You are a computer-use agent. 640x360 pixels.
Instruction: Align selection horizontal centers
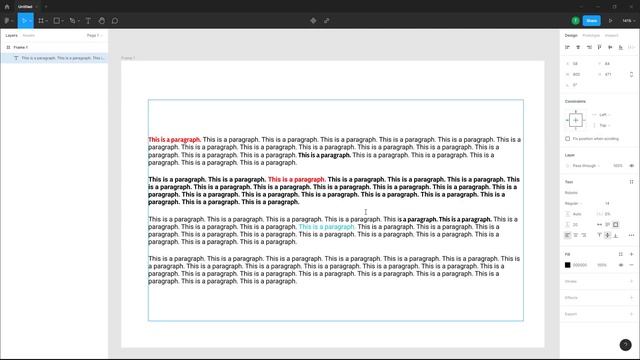(x=578, y=47)
